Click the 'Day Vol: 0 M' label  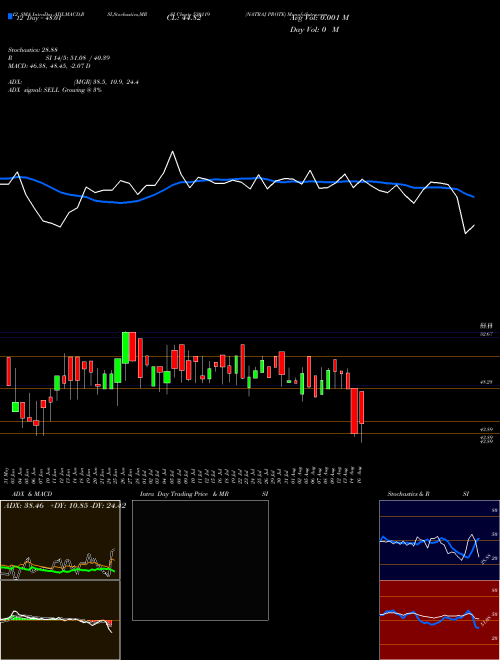314,29
